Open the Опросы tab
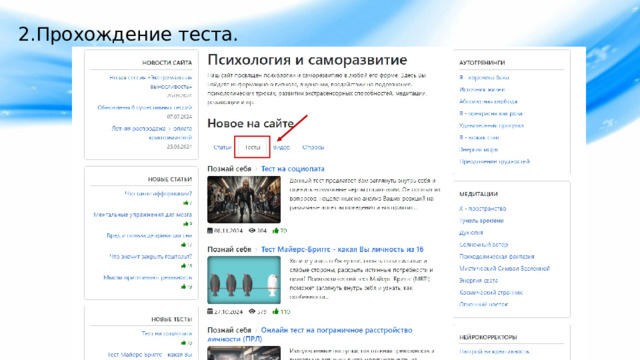 (x=313, y=147)
